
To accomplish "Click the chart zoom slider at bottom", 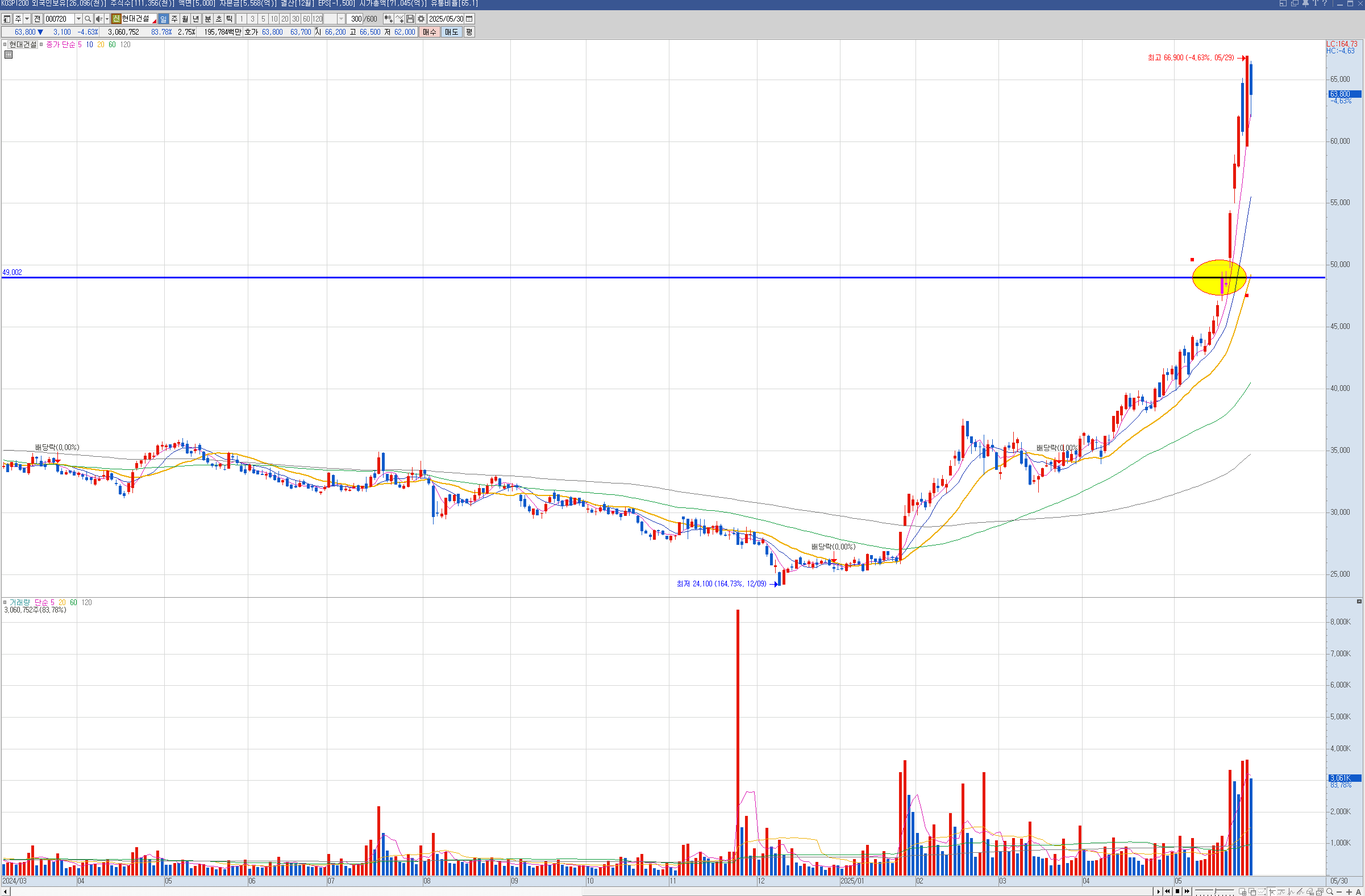I will 1214,891.
